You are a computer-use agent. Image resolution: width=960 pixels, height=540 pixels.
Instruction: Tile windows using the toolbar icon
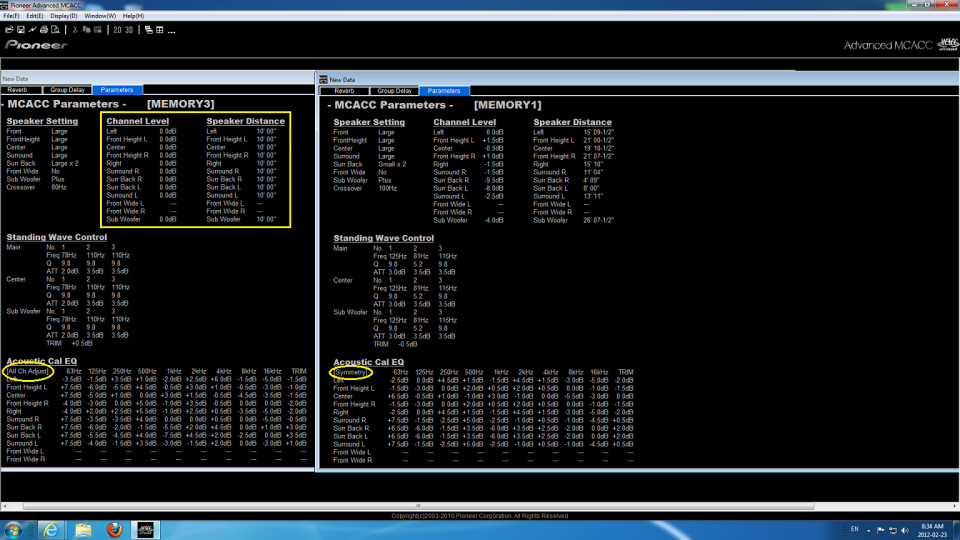click(159, 30)
